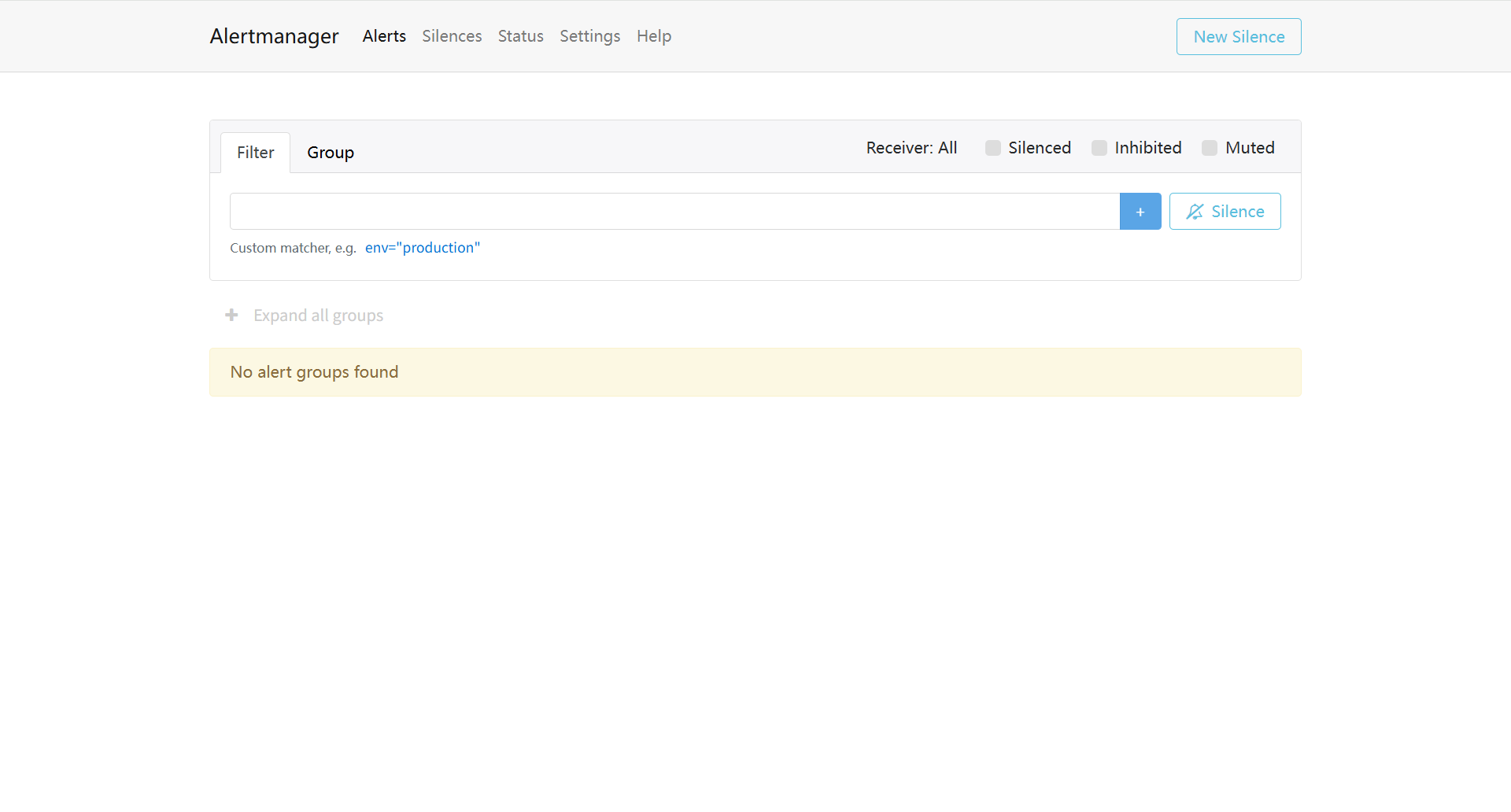Click the Alertmanager brand title
This screenshot has height=812, width=1511.
point(274,36)
